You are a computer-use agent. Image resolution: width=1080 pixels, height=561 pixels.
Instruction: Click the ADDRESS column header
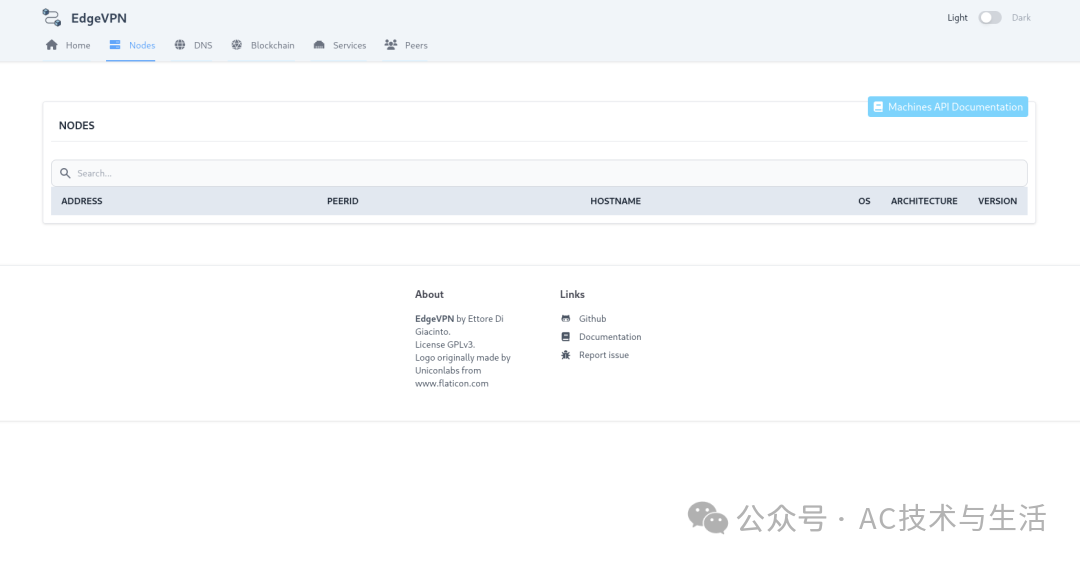82,201
